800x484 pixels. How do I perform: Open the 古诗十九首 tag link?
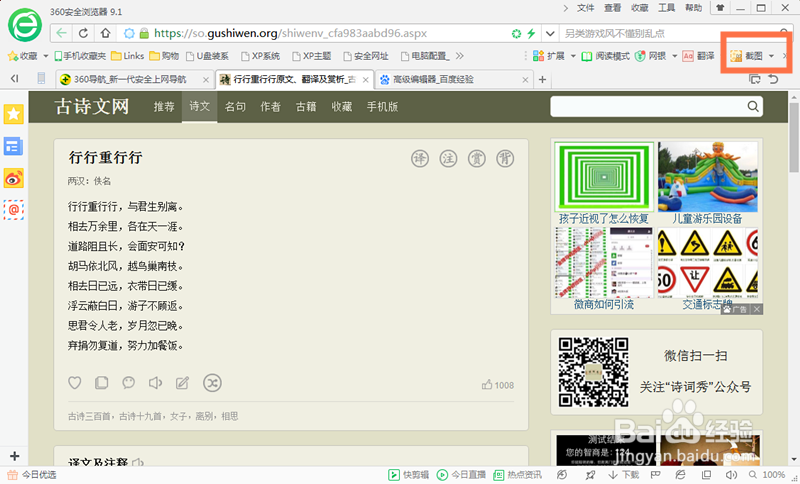point(140,416)
